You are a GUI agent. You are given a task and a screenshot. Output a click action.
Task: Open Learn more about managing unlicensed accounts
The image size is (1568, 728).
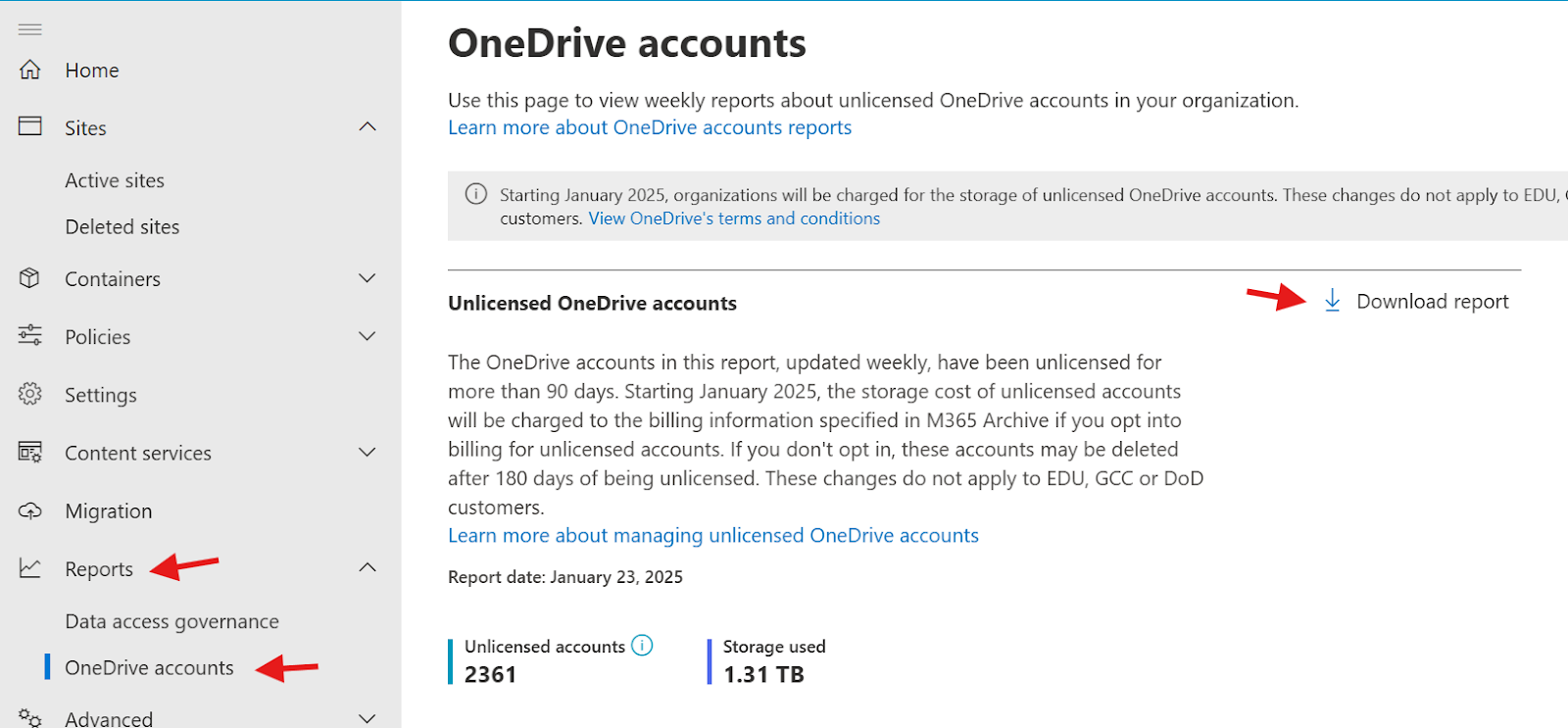coord(713,535)
